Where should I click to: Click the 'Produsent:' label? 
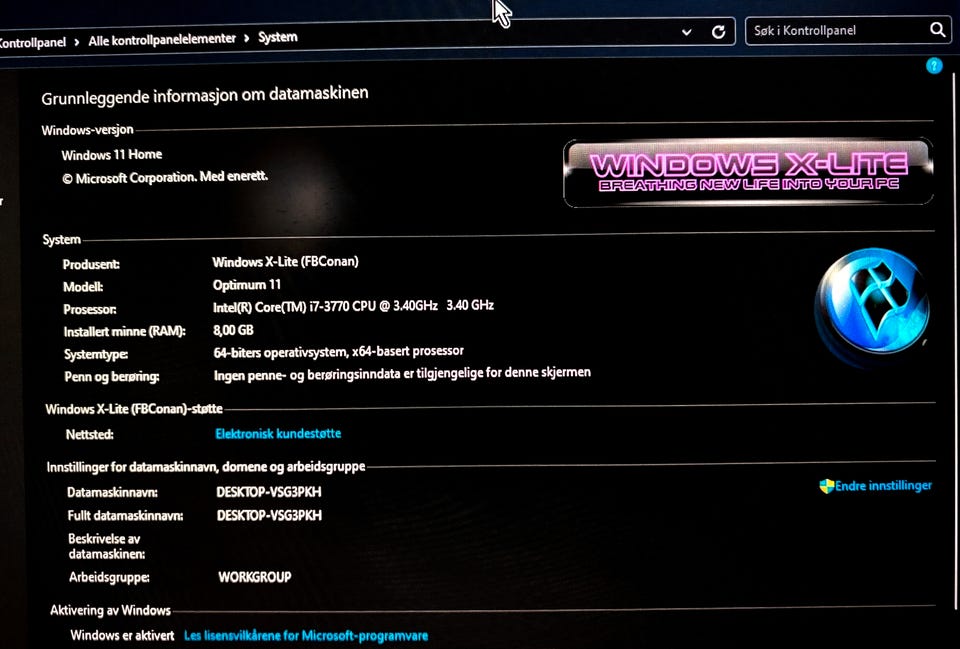pyautogui.click(x=91, y=264)
